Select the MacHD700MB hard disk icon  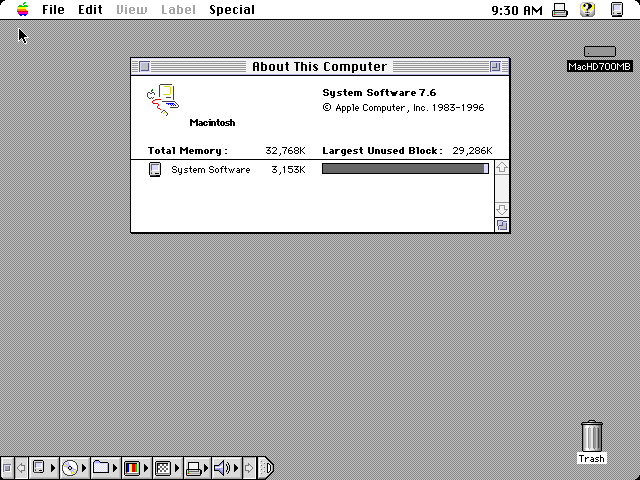(x=600, y=51)
